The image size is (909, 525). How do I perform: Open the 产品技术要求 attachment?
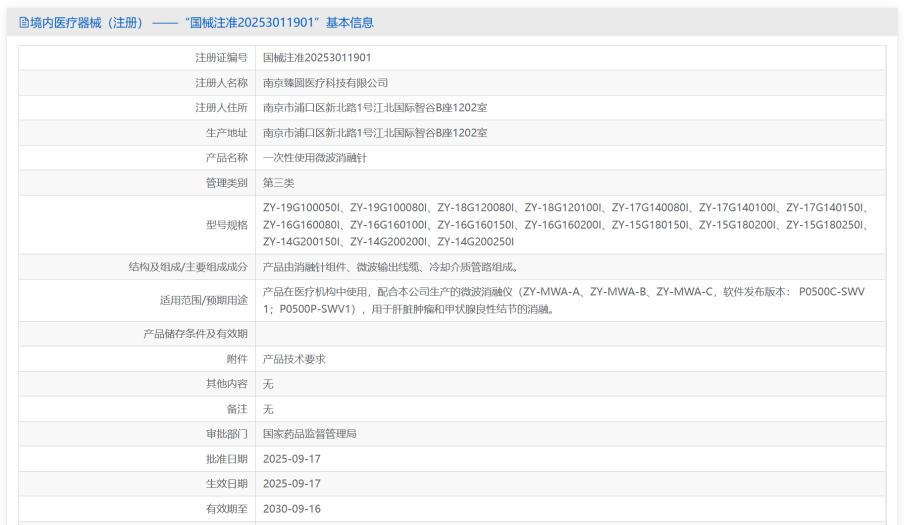tap(294, 359)
